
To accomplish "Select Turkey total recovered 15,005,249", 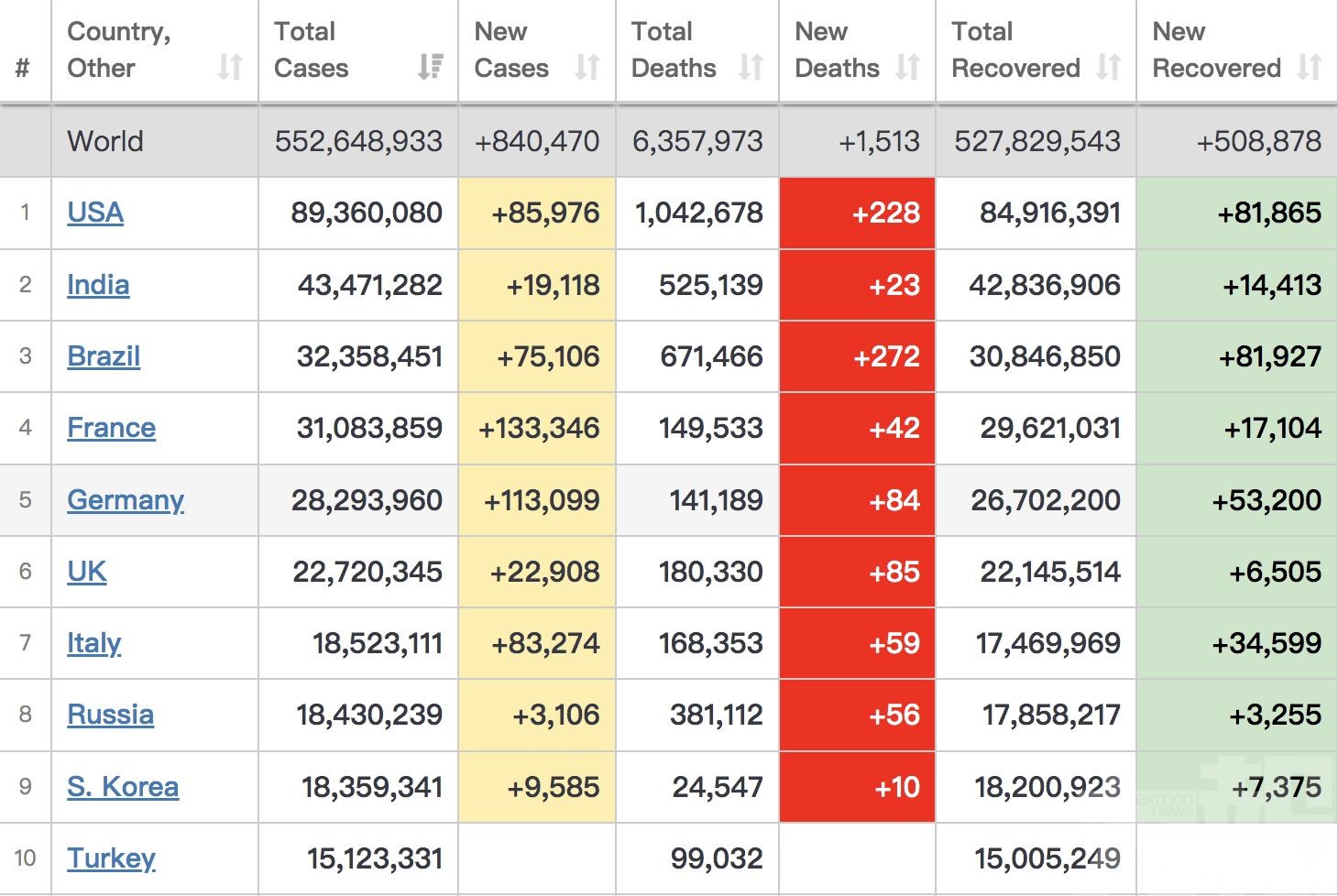I will [x=1047, y=858].
